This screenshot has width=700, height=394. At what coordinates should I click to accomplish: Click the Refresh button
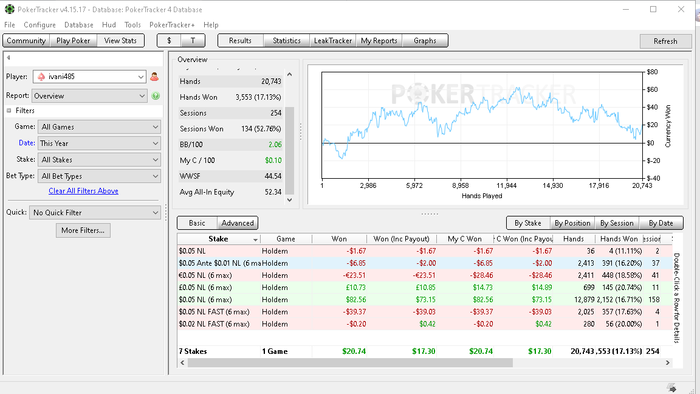pyautogui.click(x=665, y=41)
